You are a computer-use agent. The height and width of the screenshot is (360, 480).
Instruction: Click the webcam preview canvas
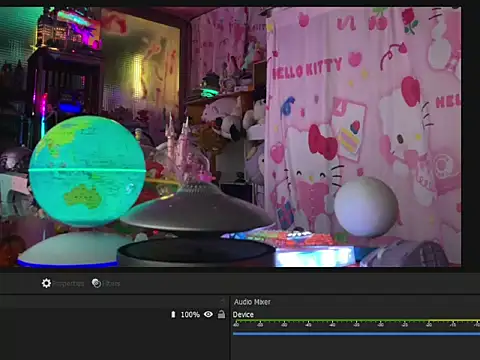(x=231, y=137)
